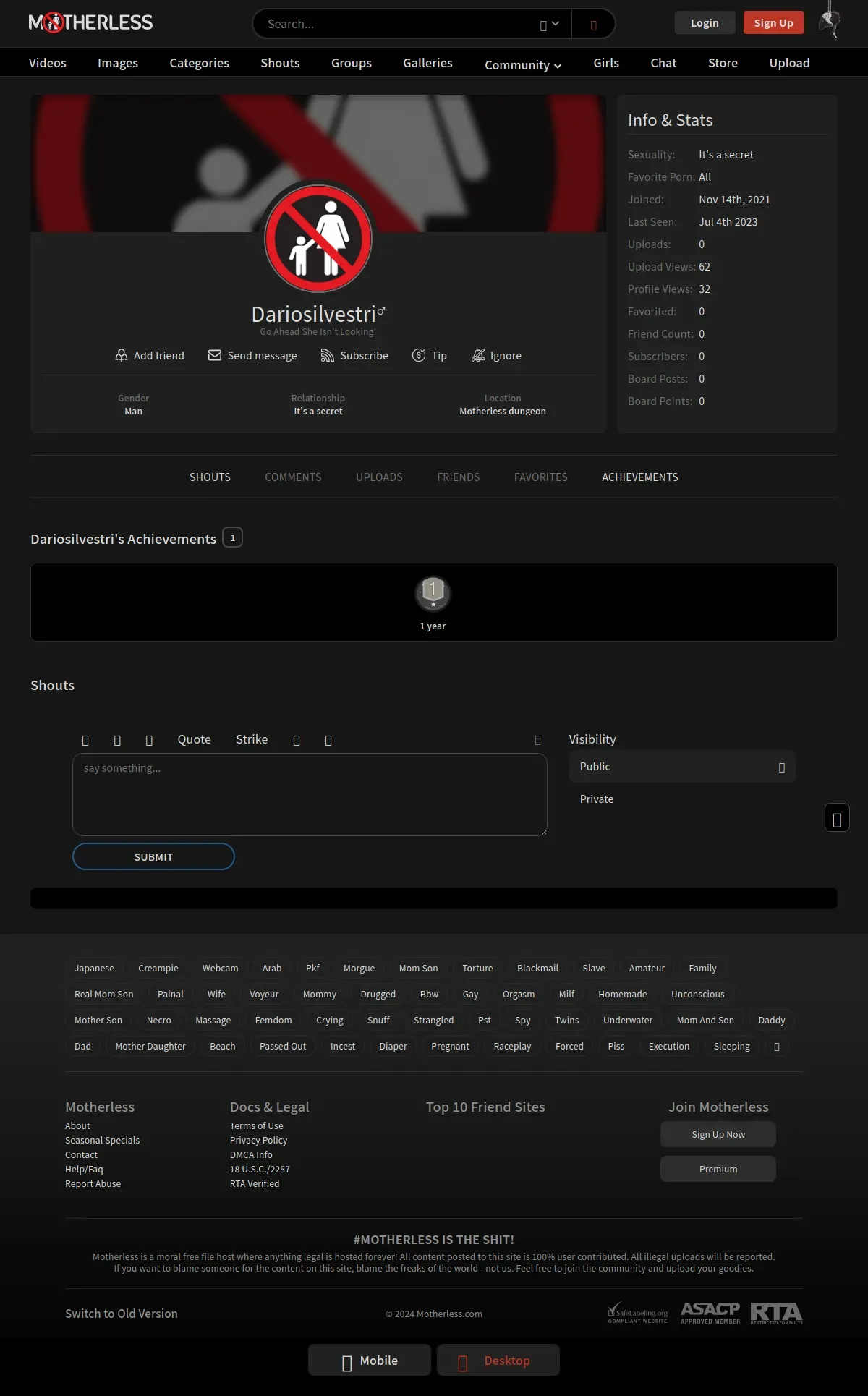
Task: Click the SafeLabeling compliant website badge
Action: (637, 1313)
